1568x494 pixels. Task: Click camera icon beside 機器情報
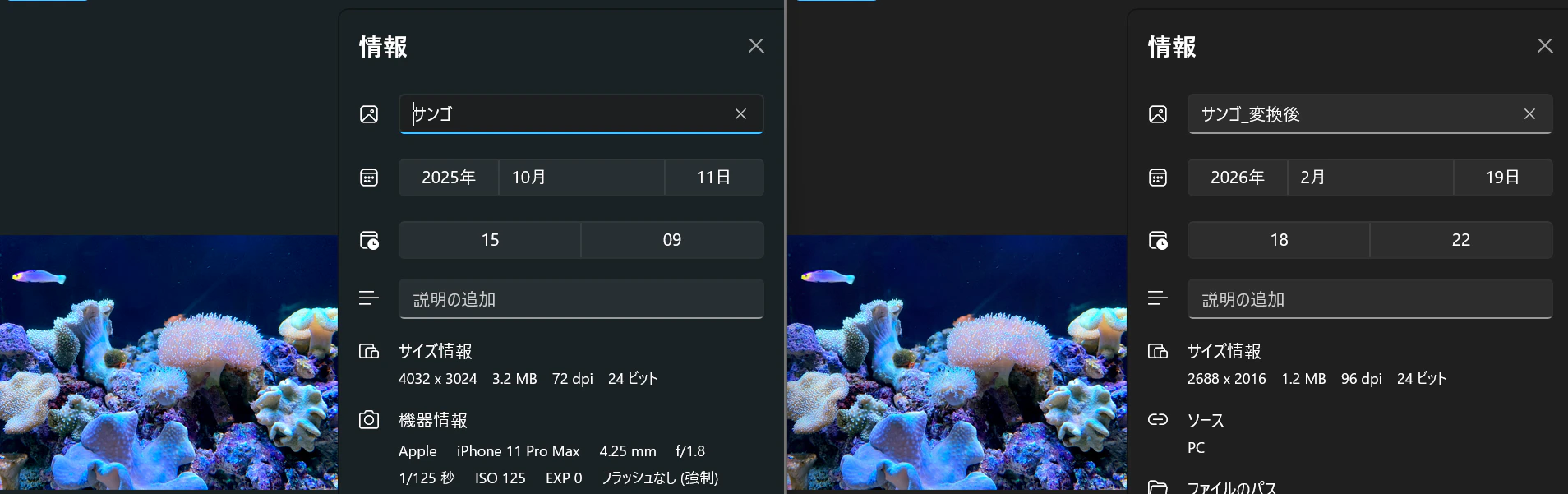[x=369, y=420]
